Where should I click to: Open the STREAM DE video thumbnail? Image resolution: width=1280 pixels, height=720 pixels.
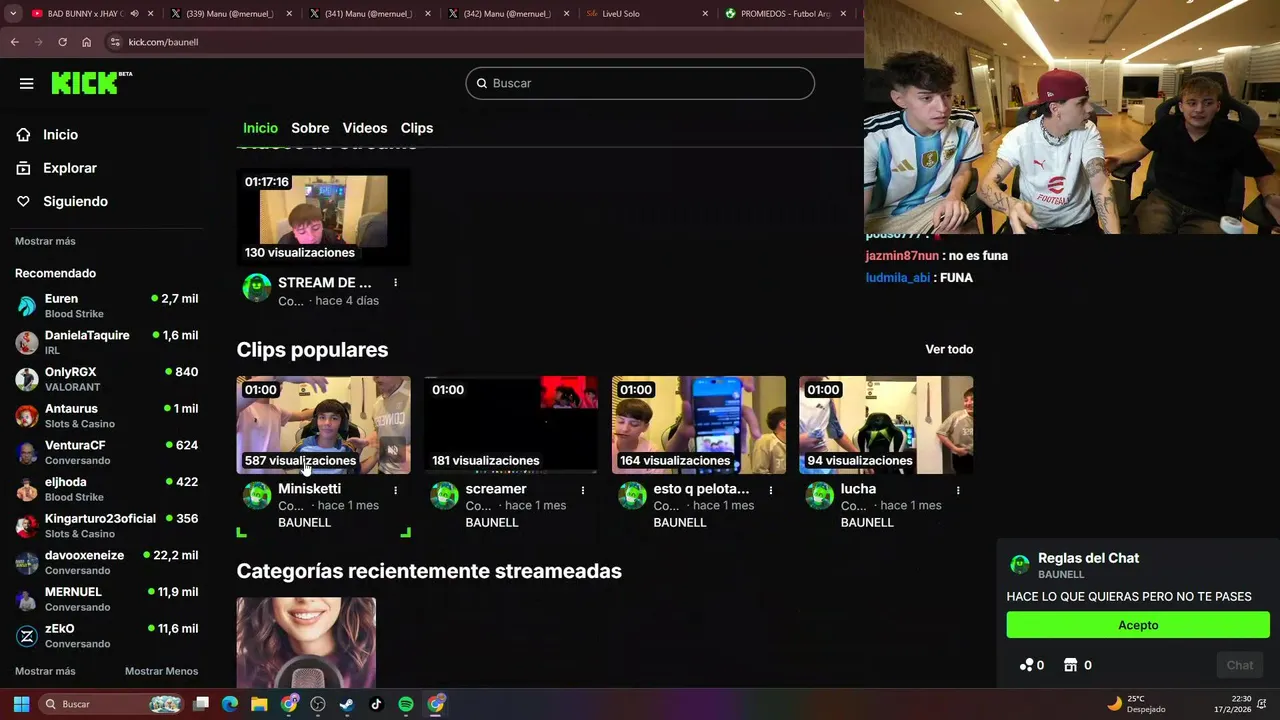[323, 216]
